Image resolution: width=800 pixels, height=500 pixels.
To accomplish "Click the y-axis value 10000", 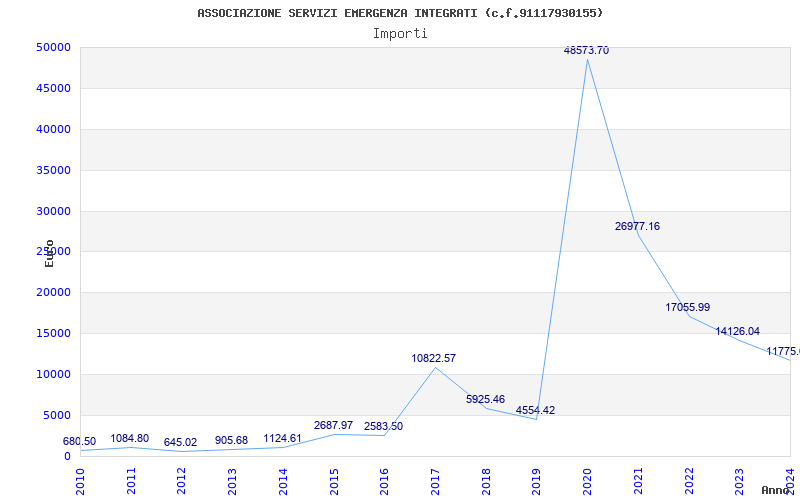I will 54,374.
